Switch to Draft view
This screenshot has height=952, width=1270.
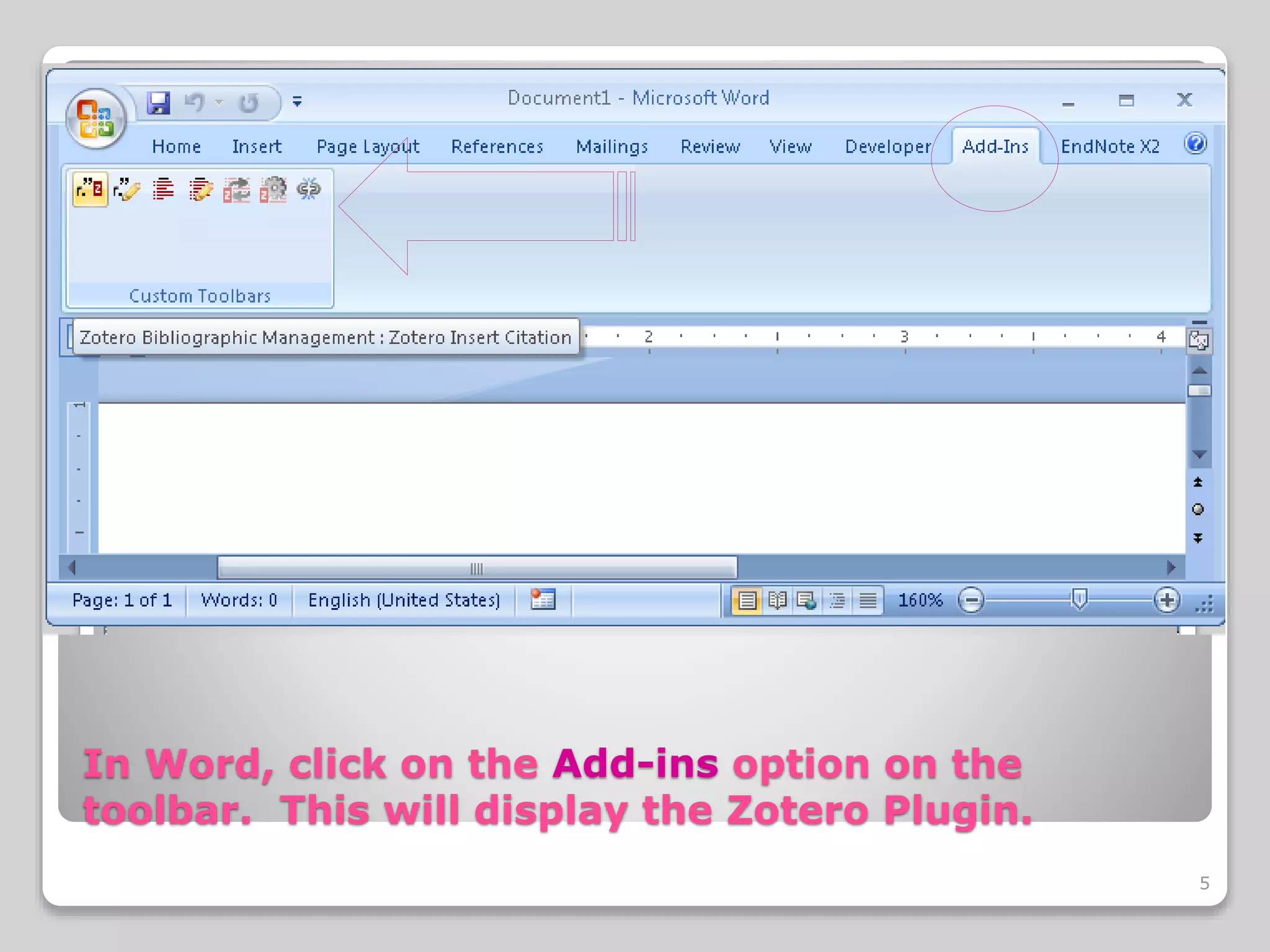(868, 600)
